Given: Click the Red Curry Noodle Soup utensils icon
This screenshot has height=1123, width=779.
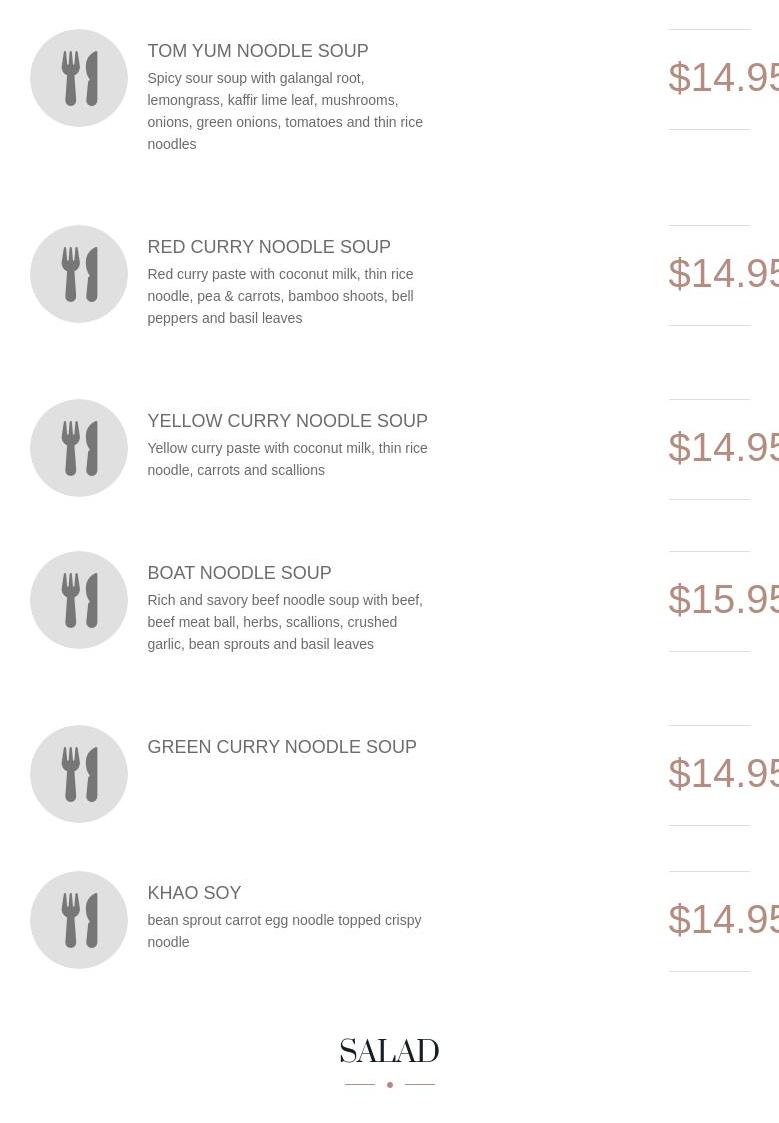Looking at the screenshot, I should point(79,274).
